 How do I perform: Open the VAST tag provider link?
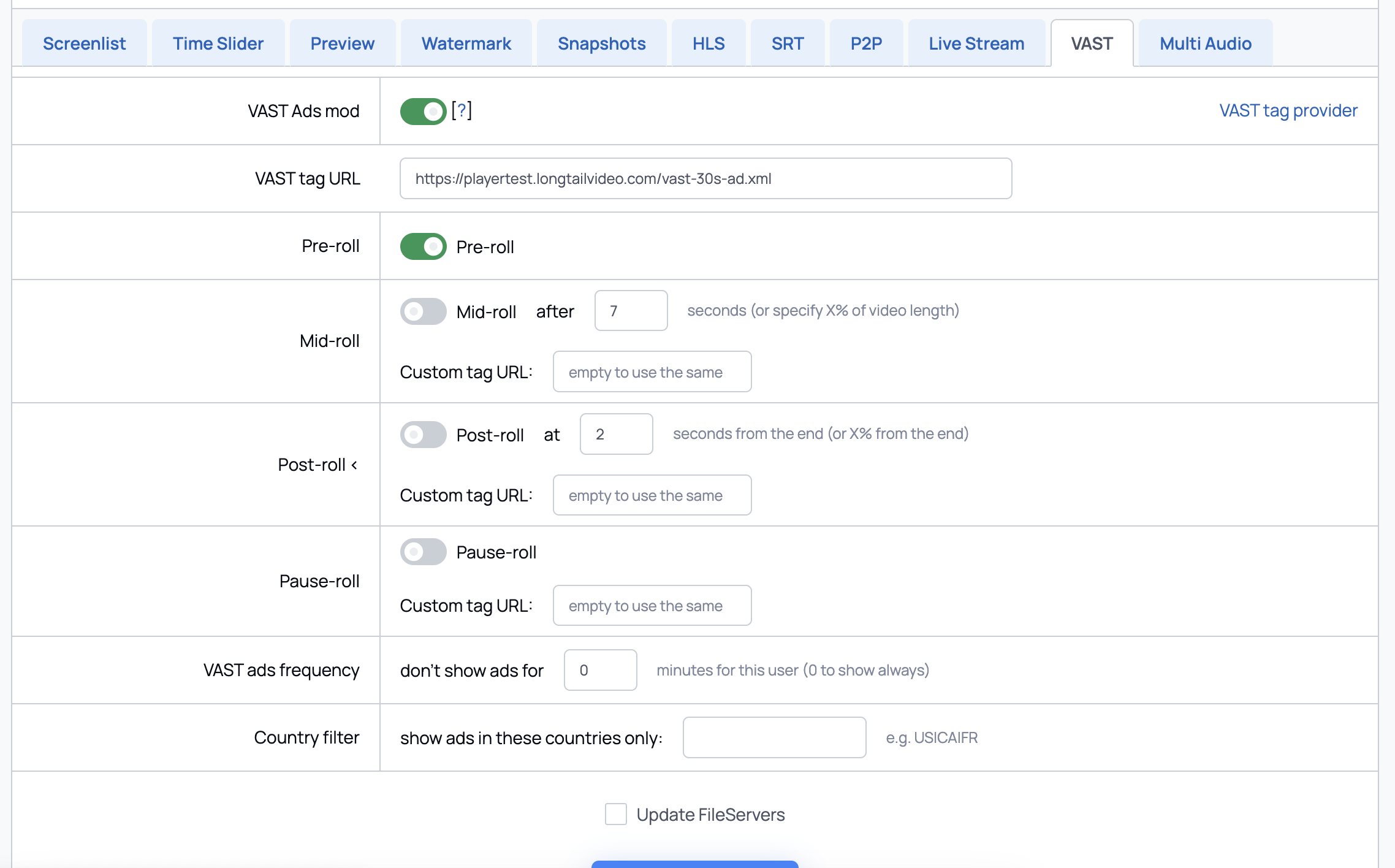point(1288,110)
